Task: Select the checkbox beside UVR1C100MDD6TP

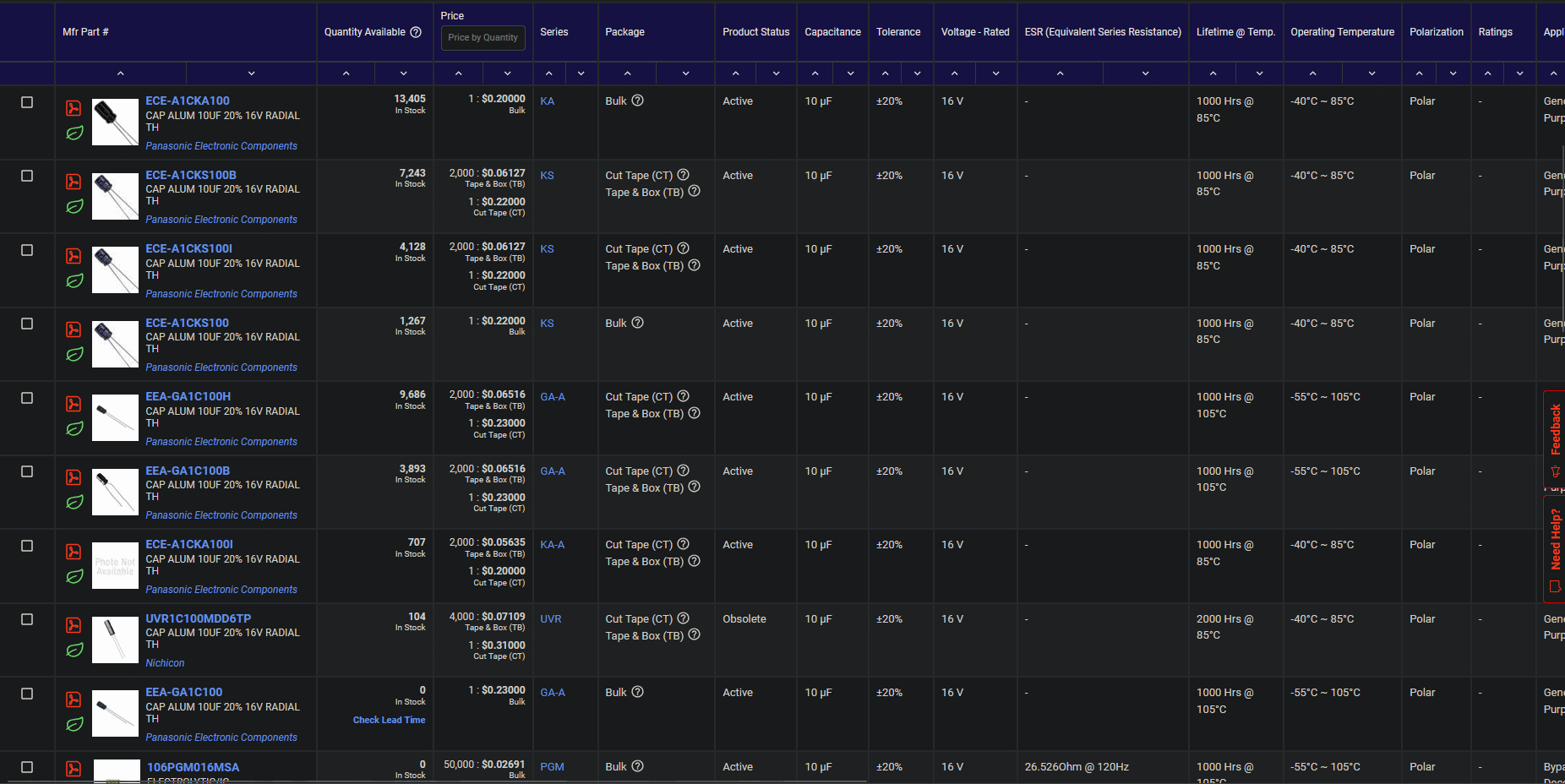Action: coord(27,619)
